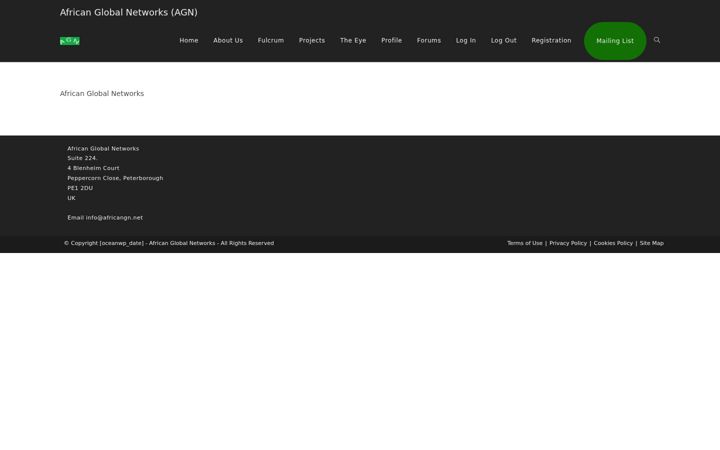This screenshot has height=450, width=720.
Task: Open the Home menu item
Action: pos(189,40)
